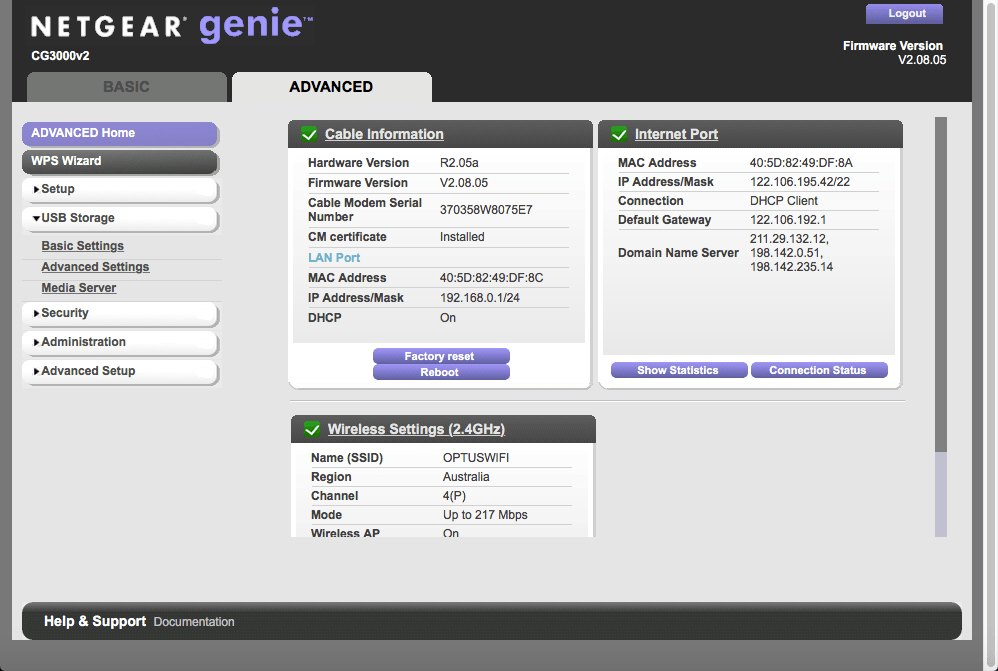This screenshot has width=998, height=671.
Task: Click the NETGEAR genie logo
Action: pos(172,25)
